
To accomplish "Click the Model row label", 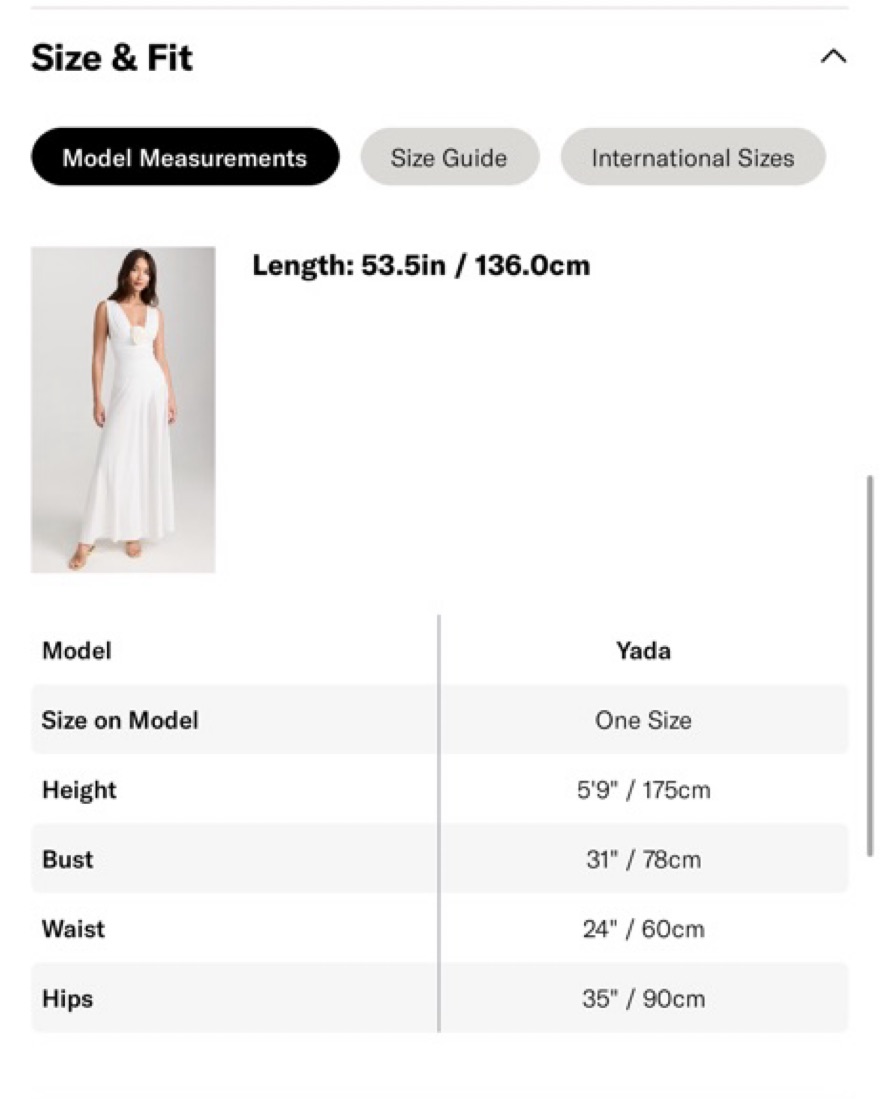I will point(77,650).
